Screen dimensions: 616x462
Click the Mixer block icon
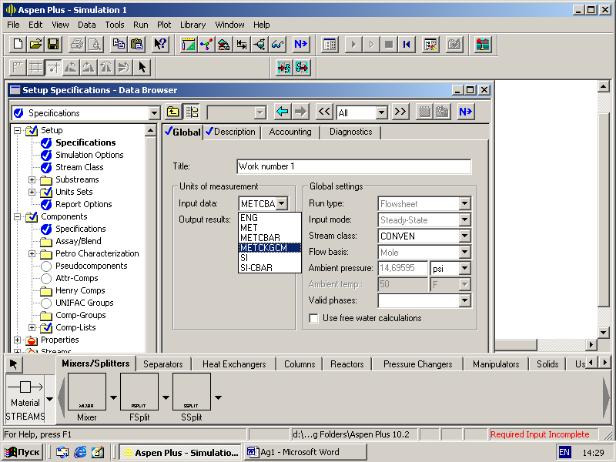tap(87, 391)
